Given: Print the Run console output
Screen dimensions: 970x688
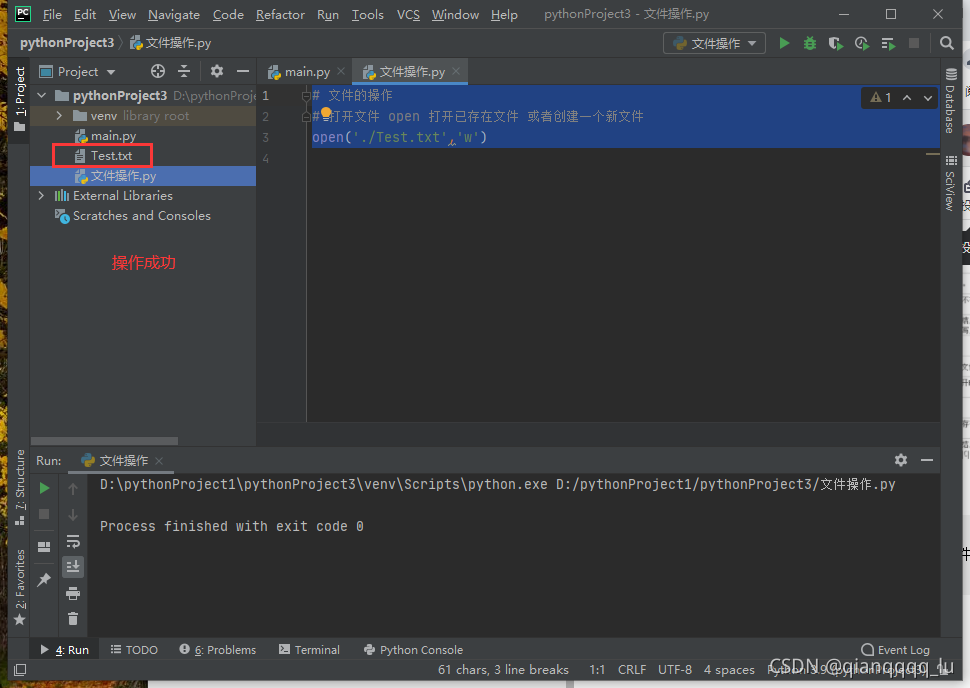Looking at the screenshot, I should [73, 593].
